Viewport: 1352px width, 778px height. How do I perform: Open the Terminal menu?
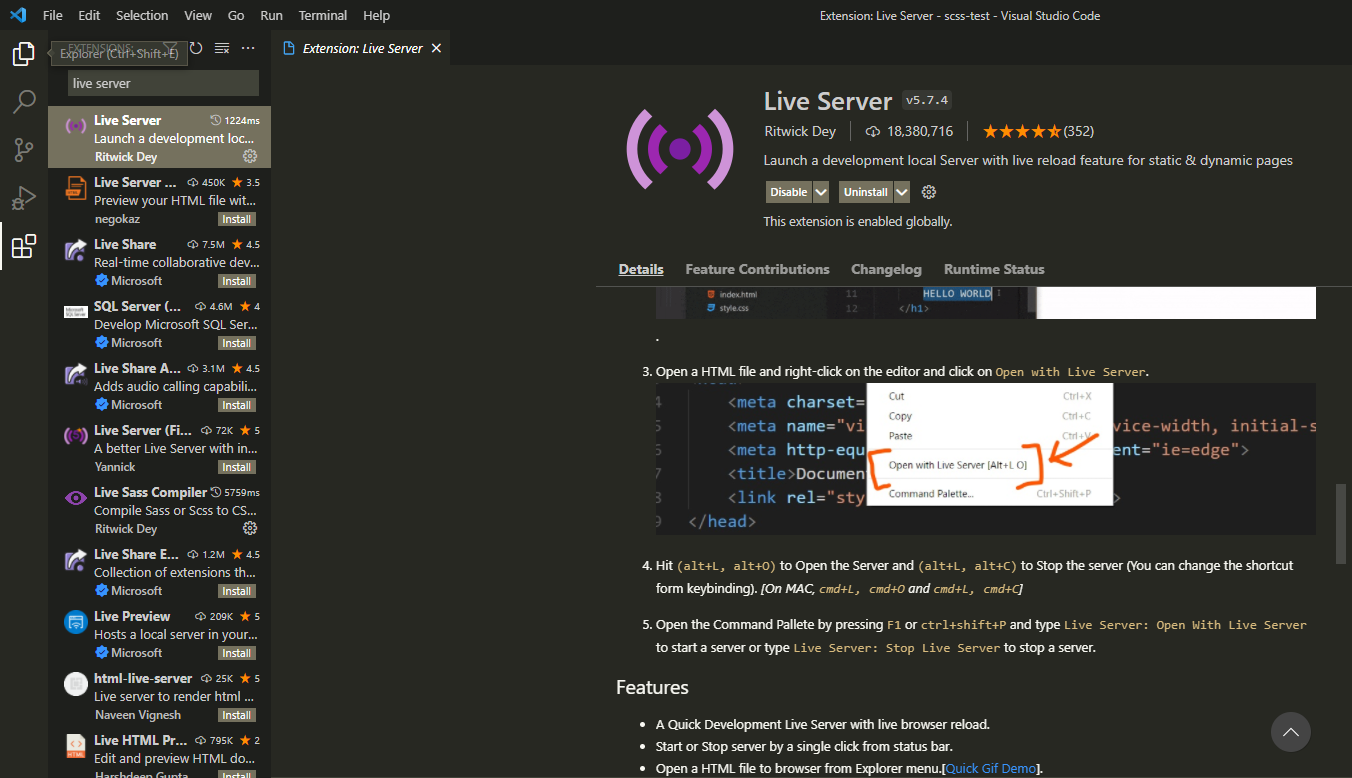[323, 15]
